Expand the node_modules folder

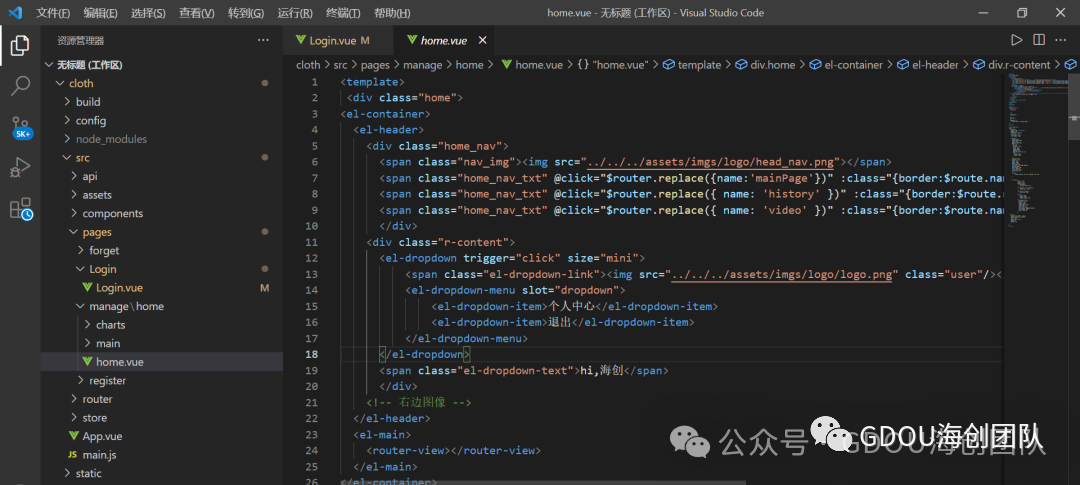(x=110, y=139)
